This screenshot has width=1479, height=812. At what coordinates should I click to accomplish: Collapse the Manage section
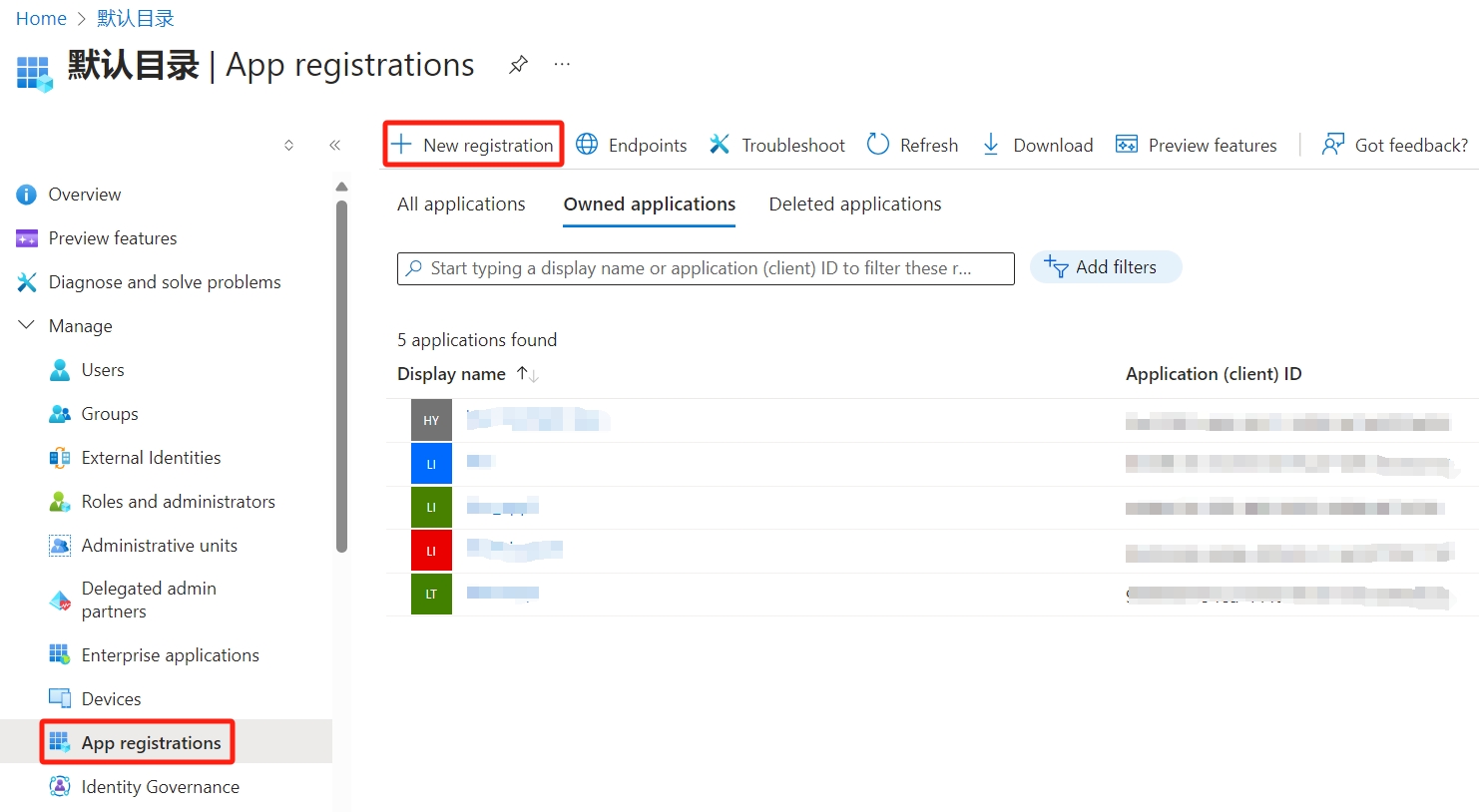(27, 326)
